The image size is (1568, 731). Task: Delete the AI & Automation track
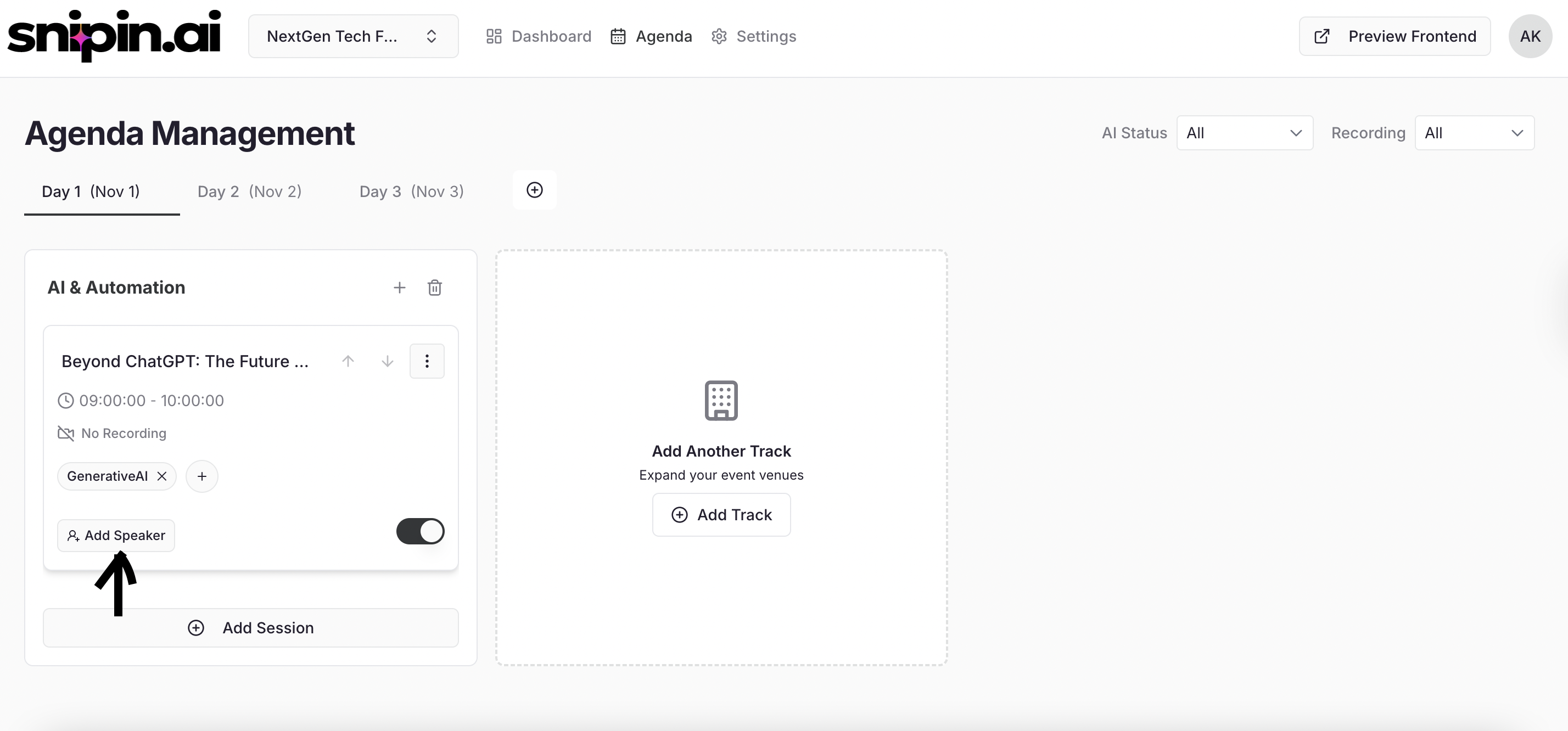click(x=434, y=287)
